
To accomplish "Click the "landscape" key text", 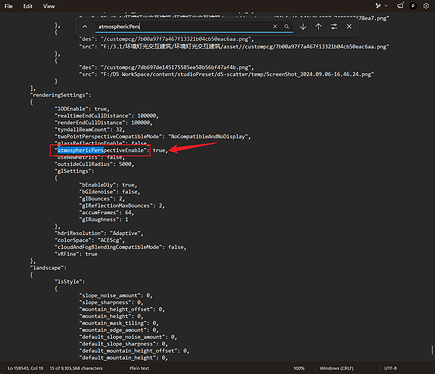I will click(48, 268).
